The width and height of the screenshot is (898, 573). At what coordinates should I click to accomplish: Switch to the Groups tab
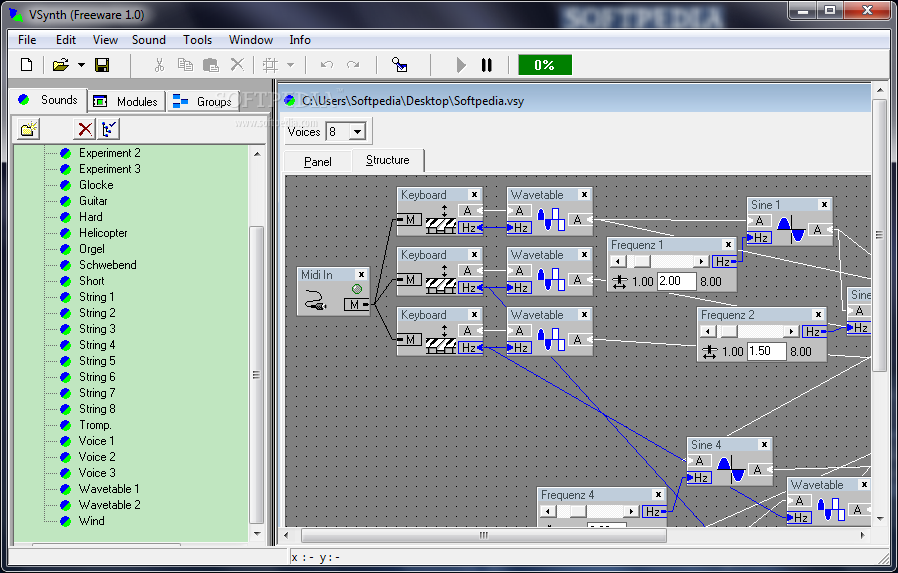tap(204, 101)
